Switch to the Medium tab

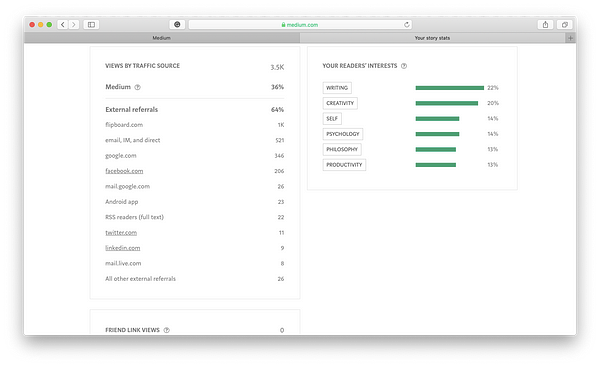coord(161,38)
